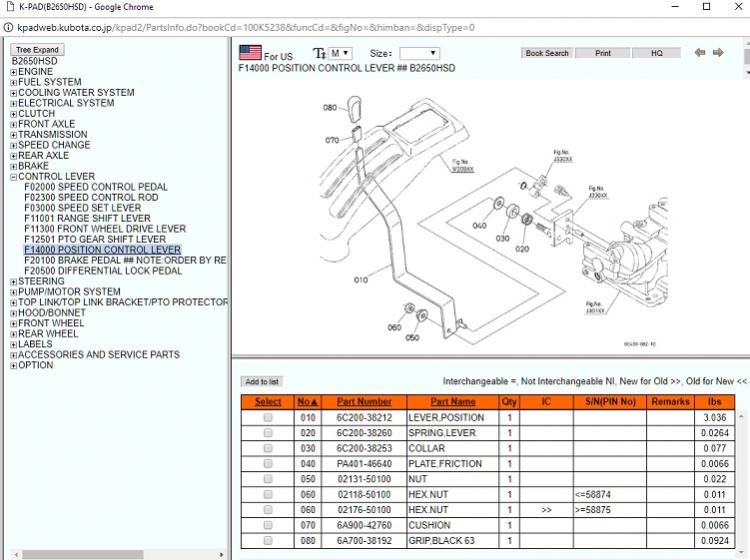
Task: Sort table by Part Number header
Action: pos(364,402)
